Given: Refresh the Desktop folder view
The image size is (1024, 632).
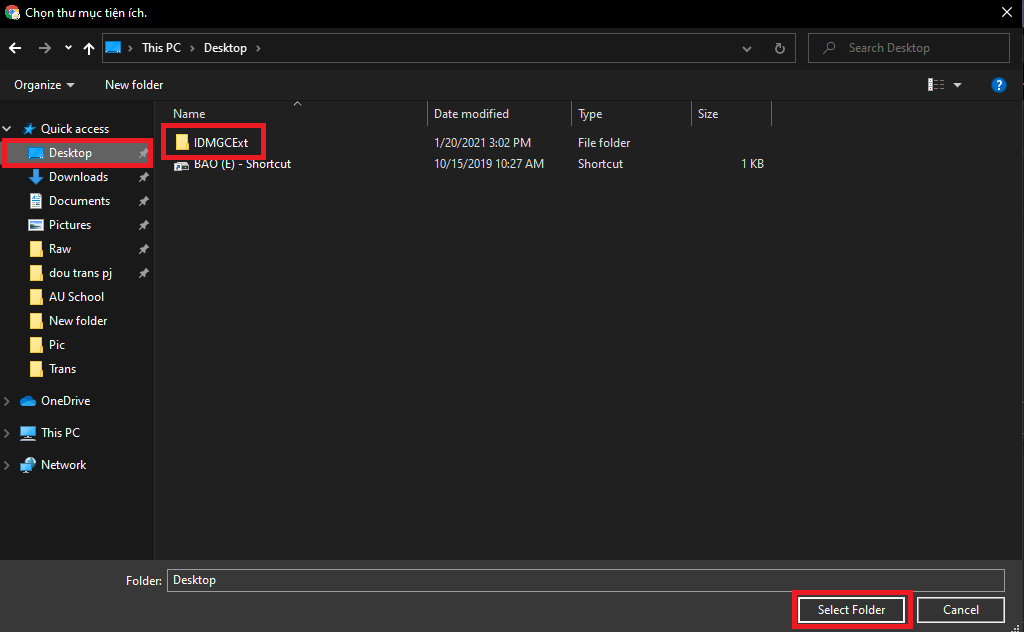Looking at the screenshot, I should click(780, 48).
